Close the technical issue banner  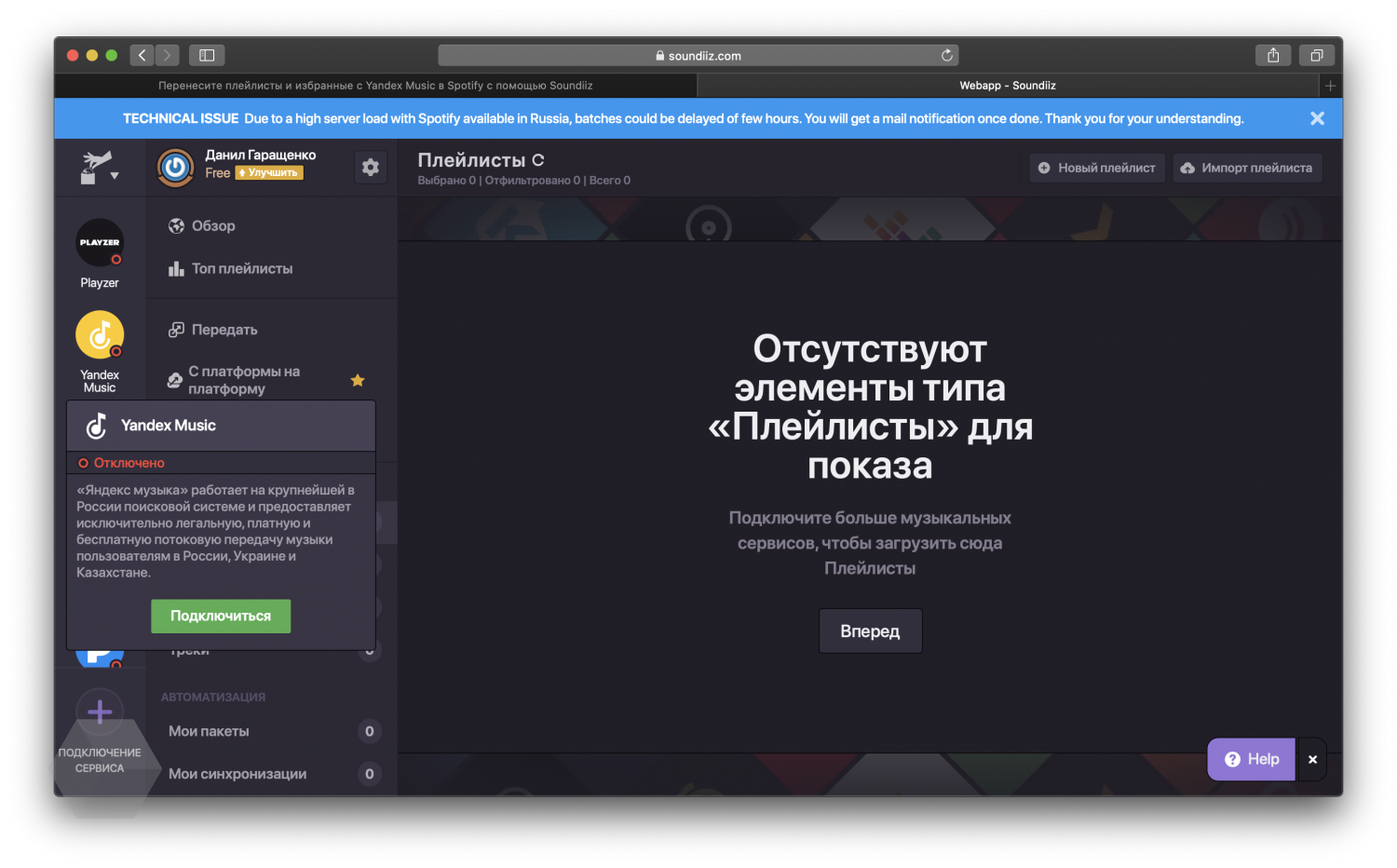coord(1317,118)
